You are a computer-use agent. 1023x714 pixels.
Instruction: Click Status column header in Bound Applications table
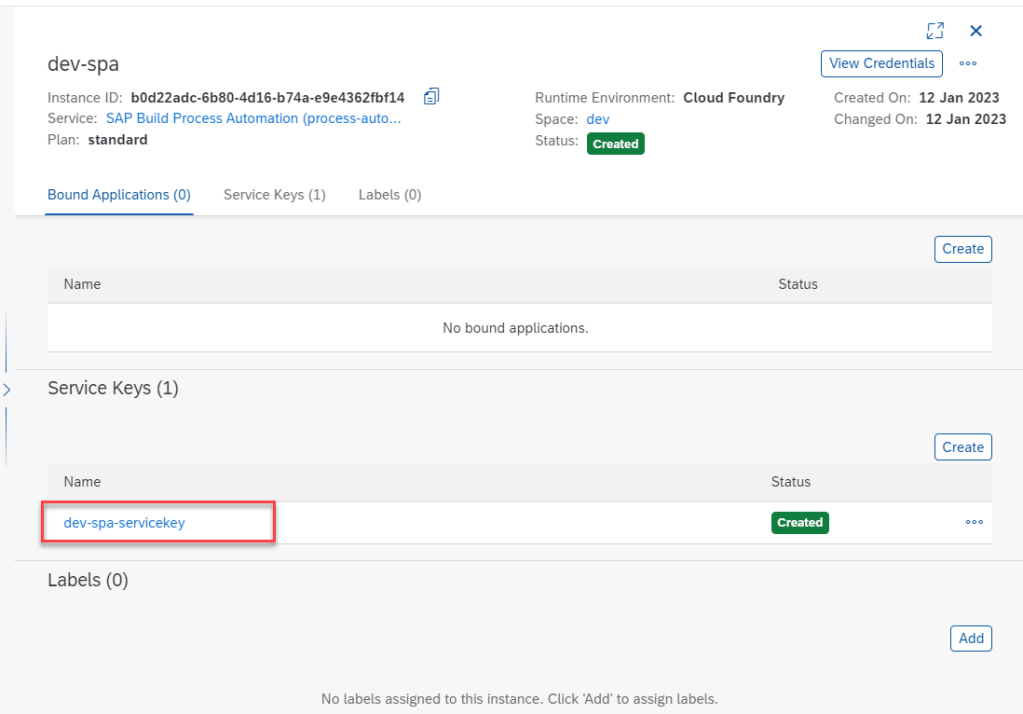(x=797, y=284)
